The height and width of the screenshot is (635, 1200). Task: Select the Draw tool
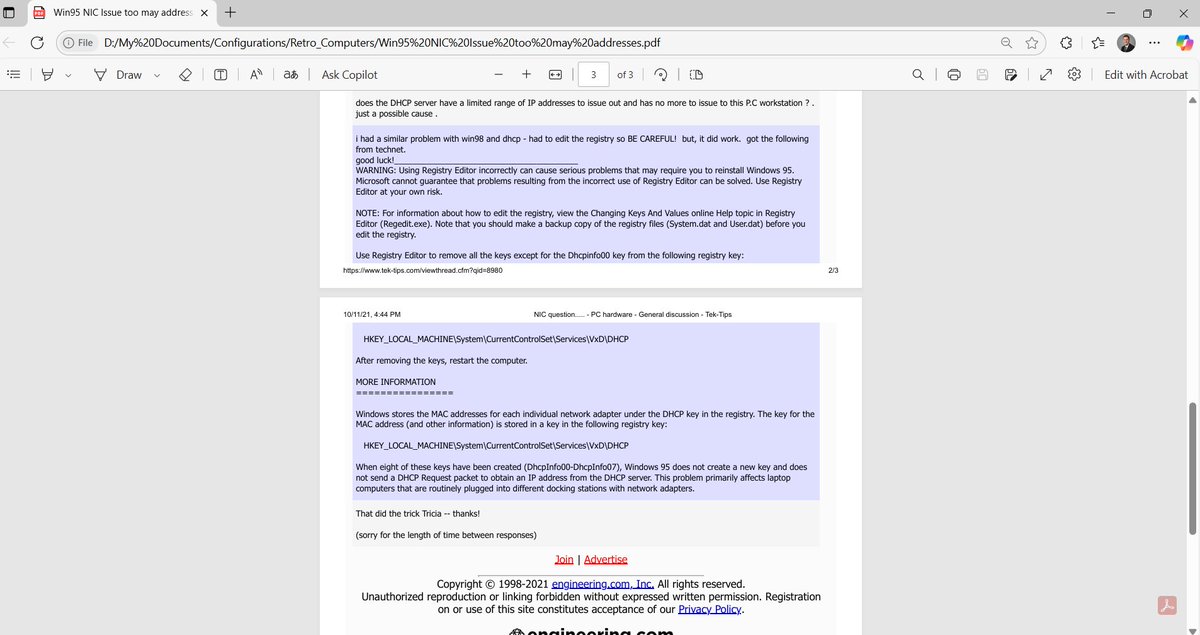pyautogui.click(x=118, y=75)
